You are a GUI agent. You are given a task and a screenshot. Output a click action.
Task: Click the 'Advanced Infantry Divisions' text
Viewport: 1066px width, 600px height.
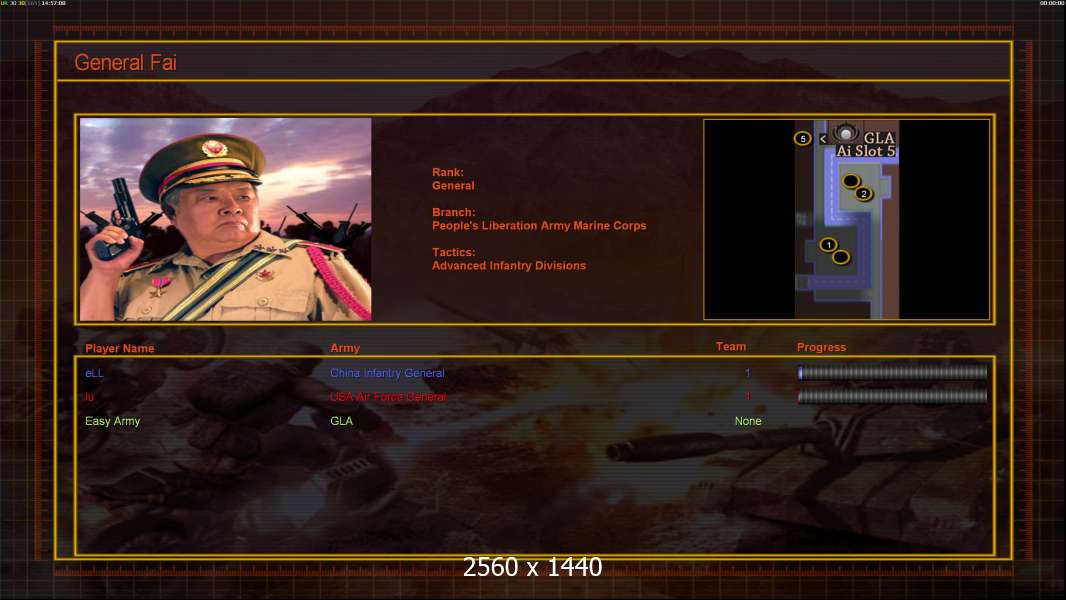(509, 266)
